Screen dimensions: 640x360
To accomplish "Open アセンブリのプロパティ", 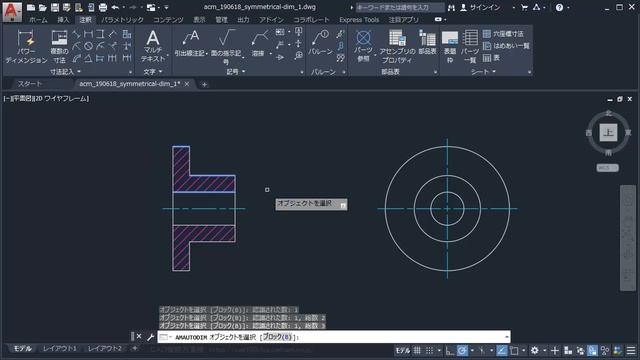I will pyautogui.click(x=397, y=46).
